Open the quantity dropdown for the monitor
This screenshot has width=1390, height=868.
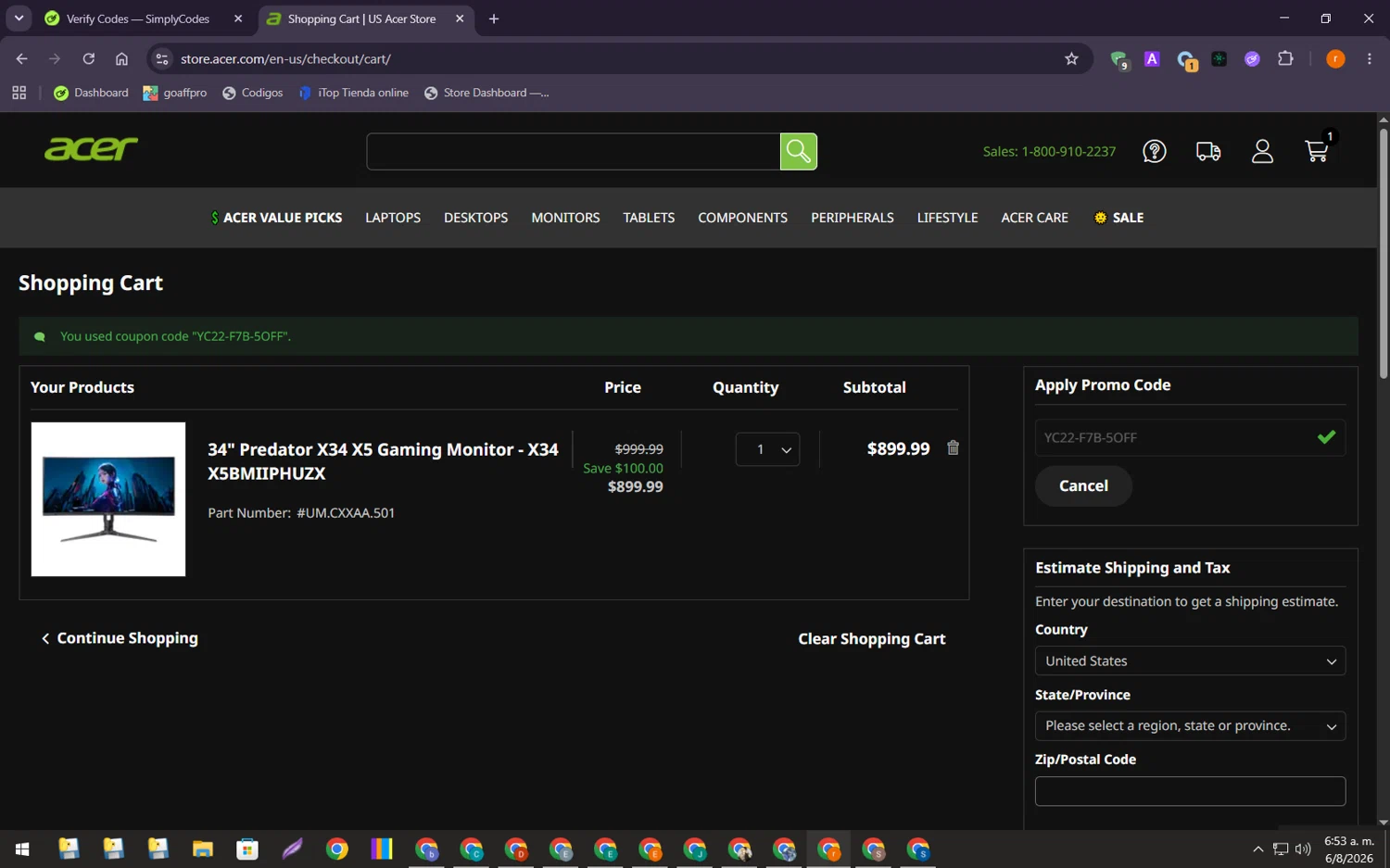767,449
